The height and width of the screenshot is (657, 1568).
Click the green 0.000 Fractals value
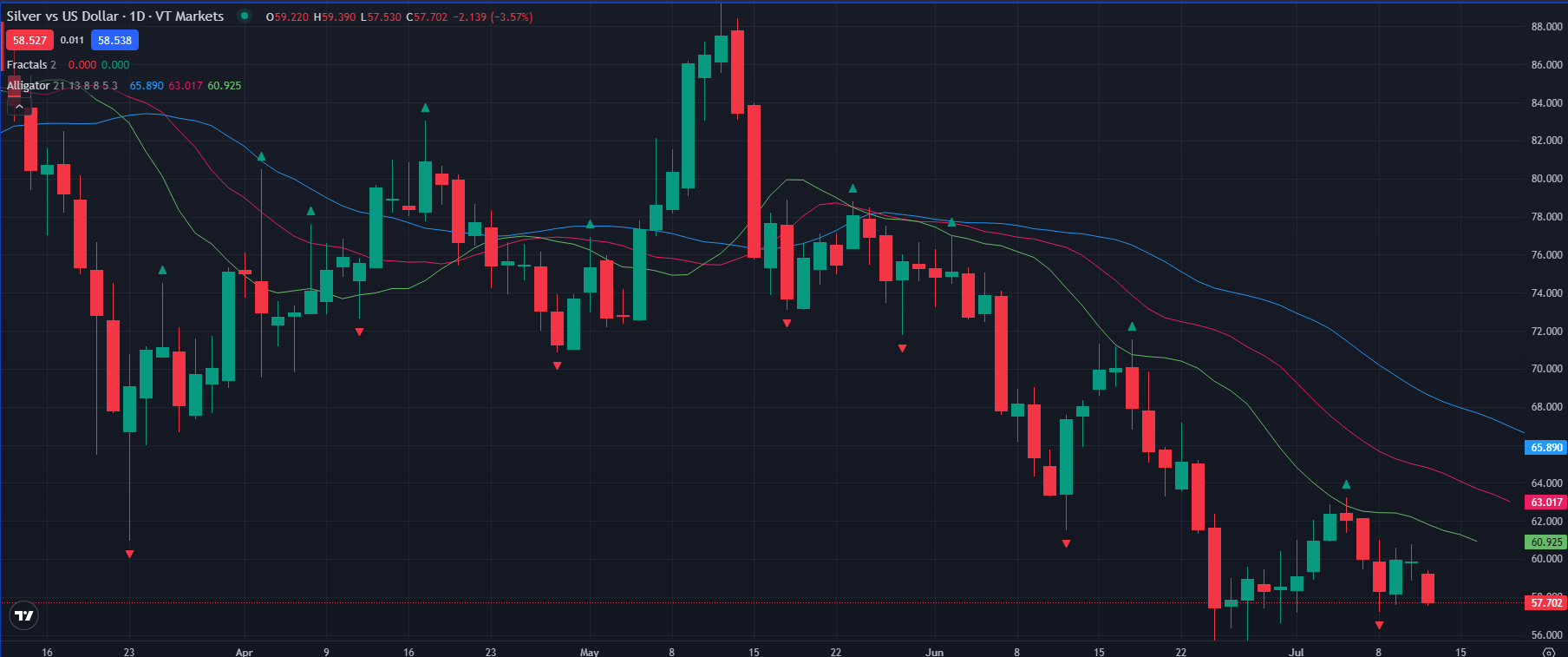tap(115, 65)
